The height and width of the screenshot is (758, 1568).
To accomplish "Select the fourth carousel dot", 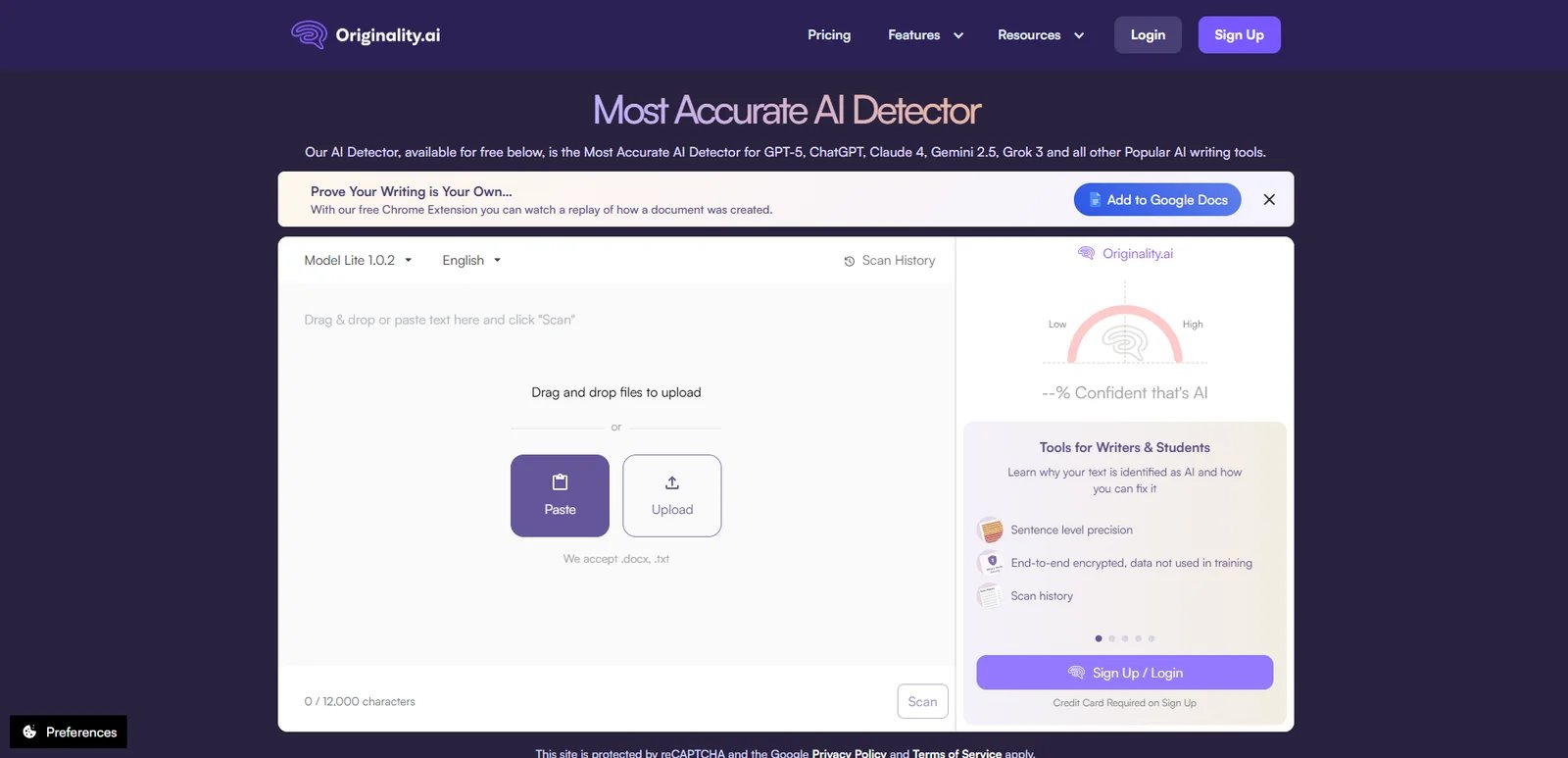I will click(1138, 638).
